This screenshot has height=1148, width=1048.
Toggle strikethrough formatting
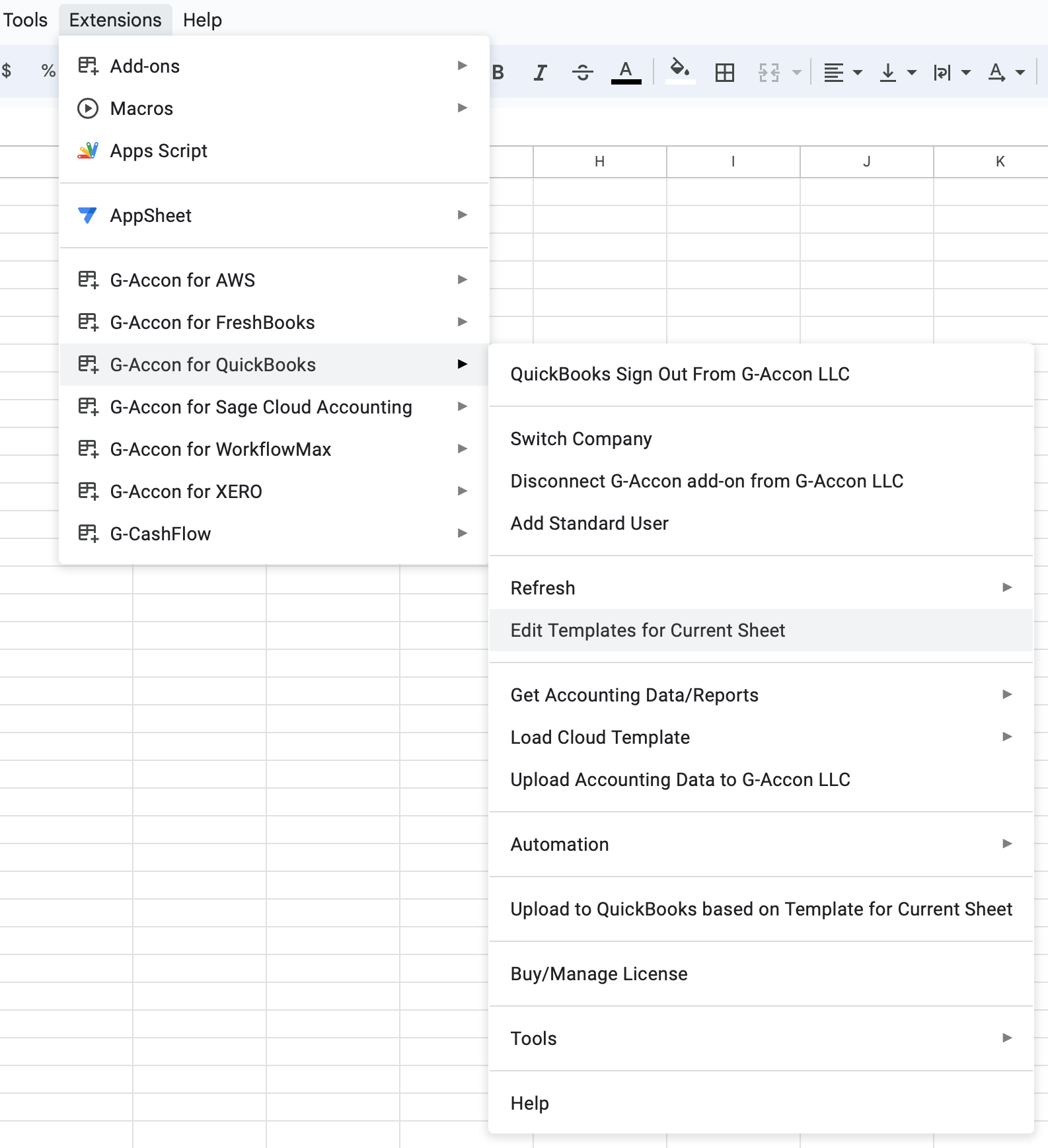(x=582, y=72)
